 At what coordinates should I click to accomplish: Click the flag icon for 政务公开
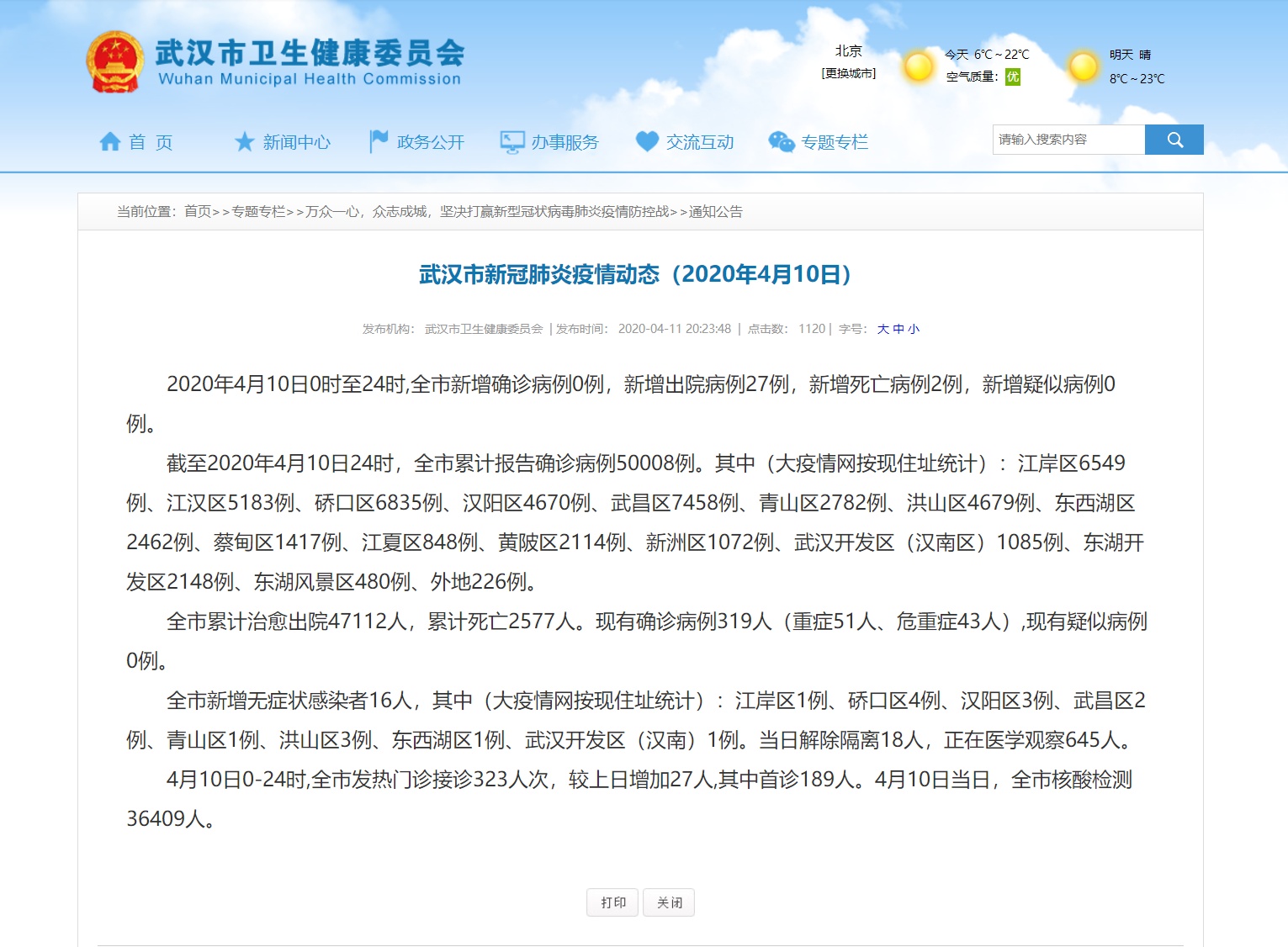click(x=379, y=141)
